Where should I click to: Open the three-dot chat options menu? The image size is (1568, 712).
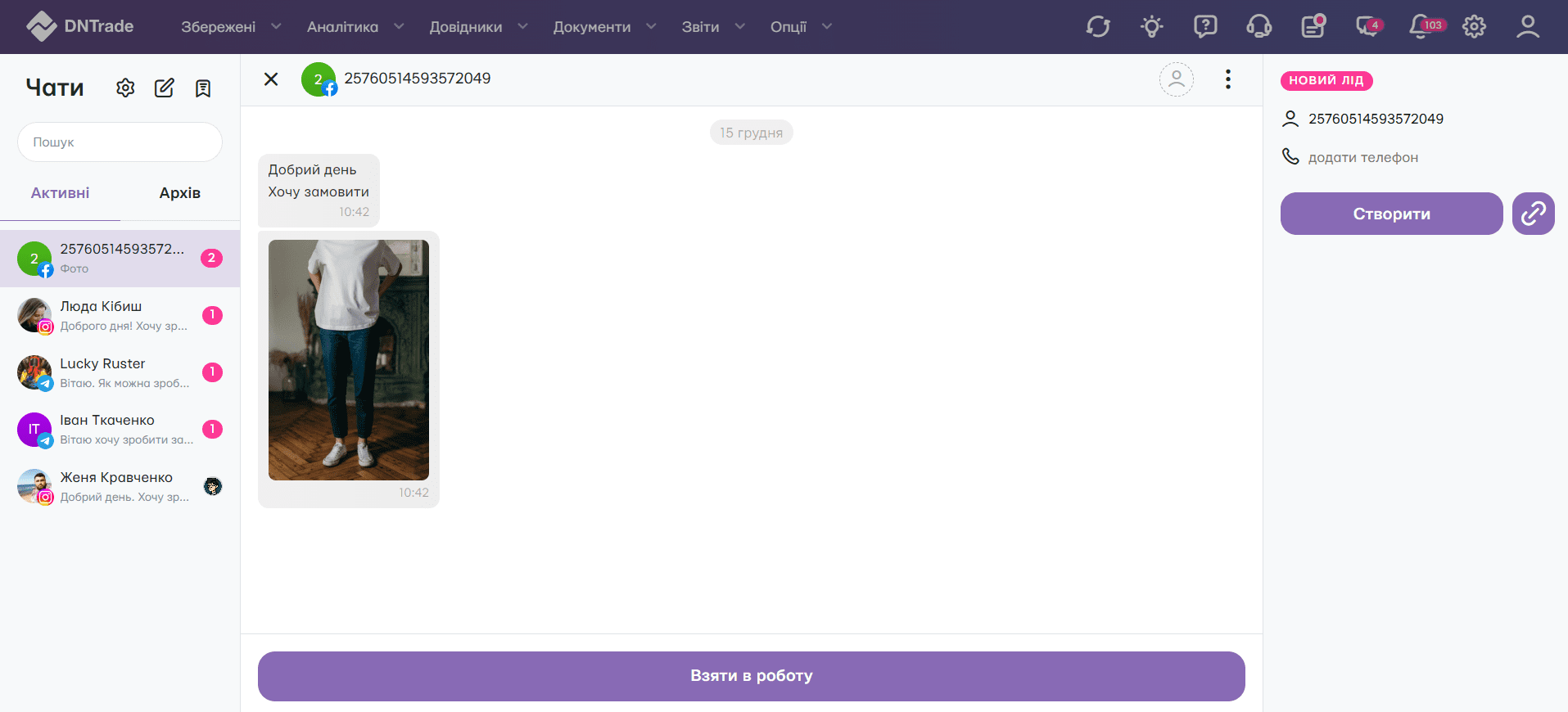1227,79
